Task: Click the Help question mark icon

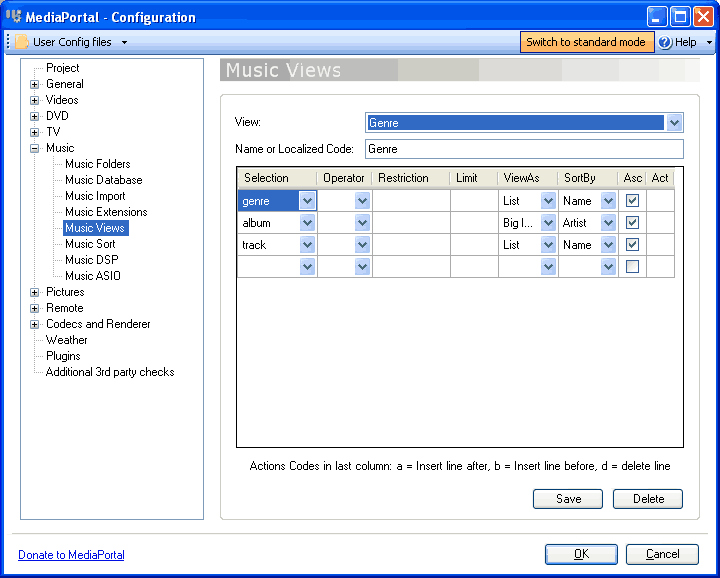Action: click(x=665, y=42)
